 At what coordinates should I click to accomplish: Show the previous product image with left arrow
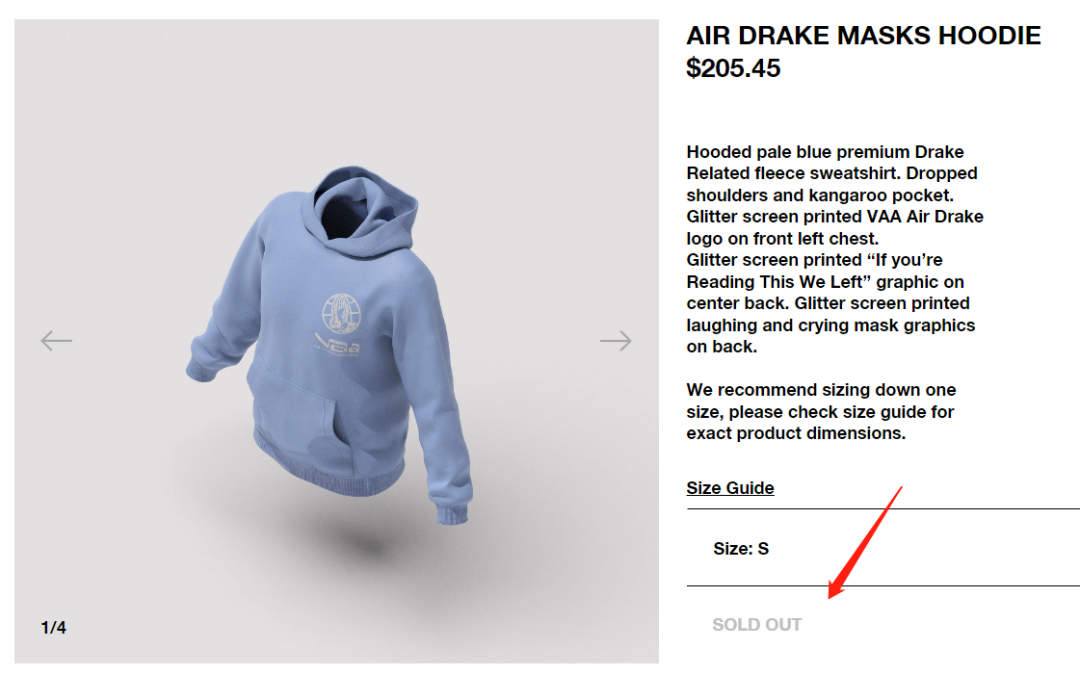[x=56, y=340]
